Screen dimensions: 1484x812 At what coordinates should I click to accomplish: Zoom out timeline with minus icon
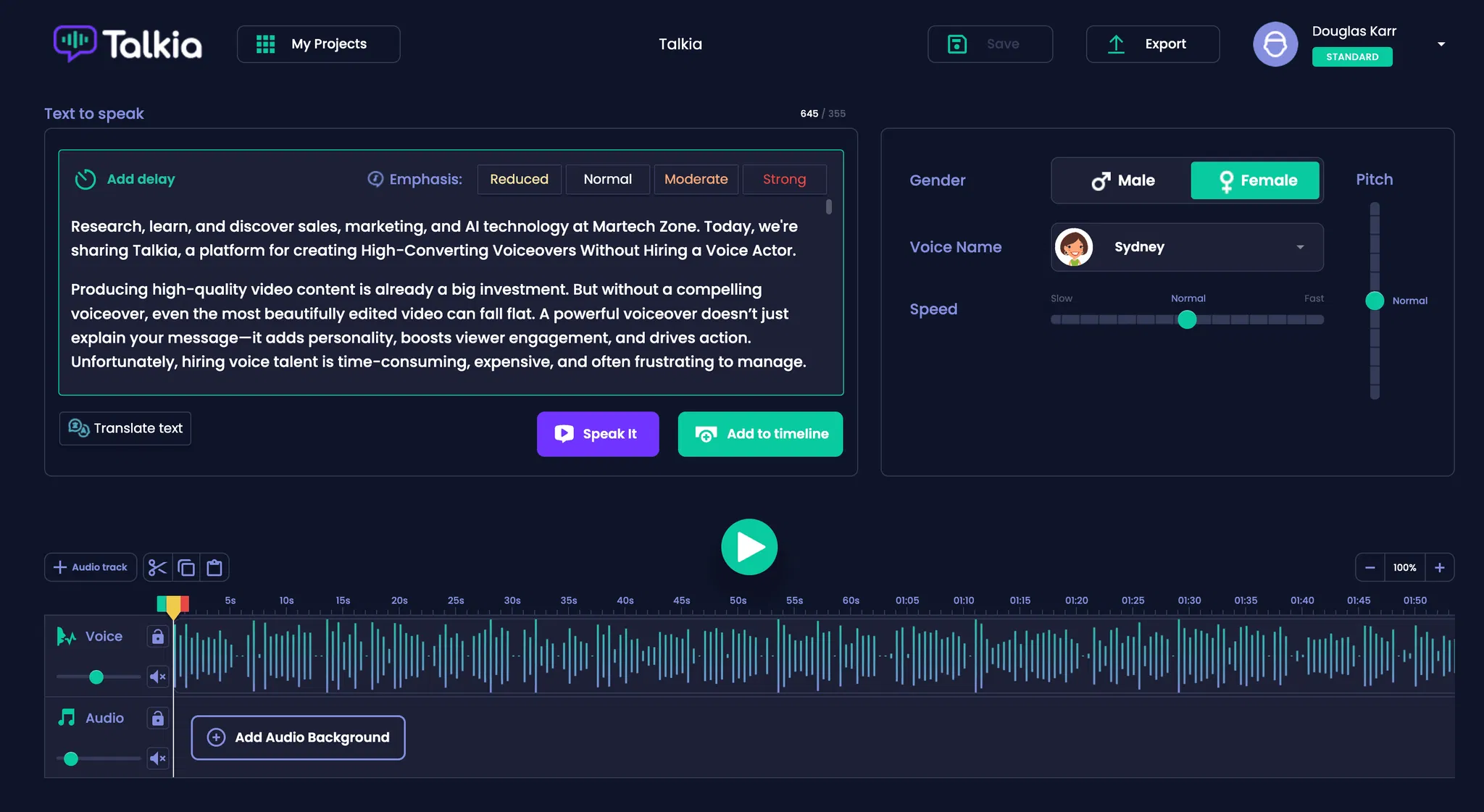tap(1370, 568)
